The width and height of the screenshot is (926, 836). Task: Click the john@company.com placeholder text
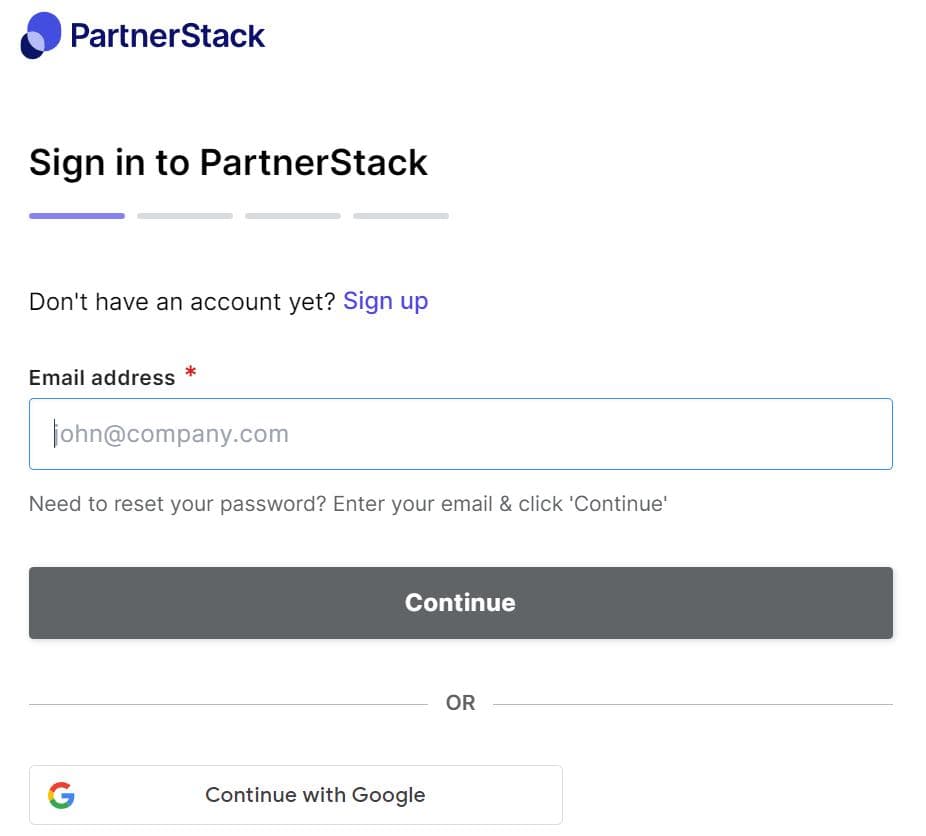(171, 434)
